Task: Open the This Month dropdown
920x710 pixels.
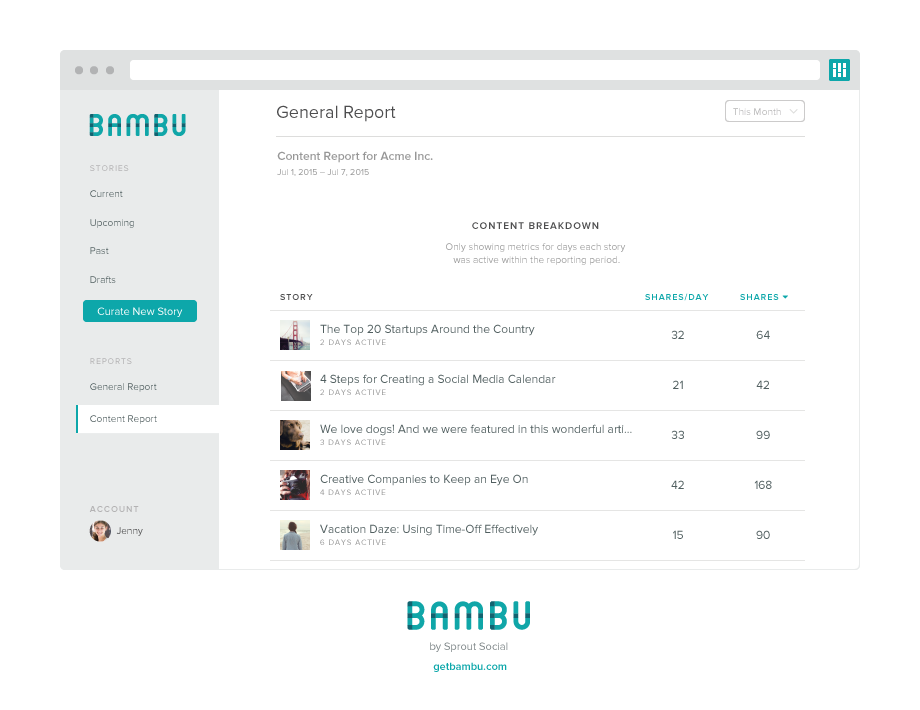Action: [x=764, y=111]
